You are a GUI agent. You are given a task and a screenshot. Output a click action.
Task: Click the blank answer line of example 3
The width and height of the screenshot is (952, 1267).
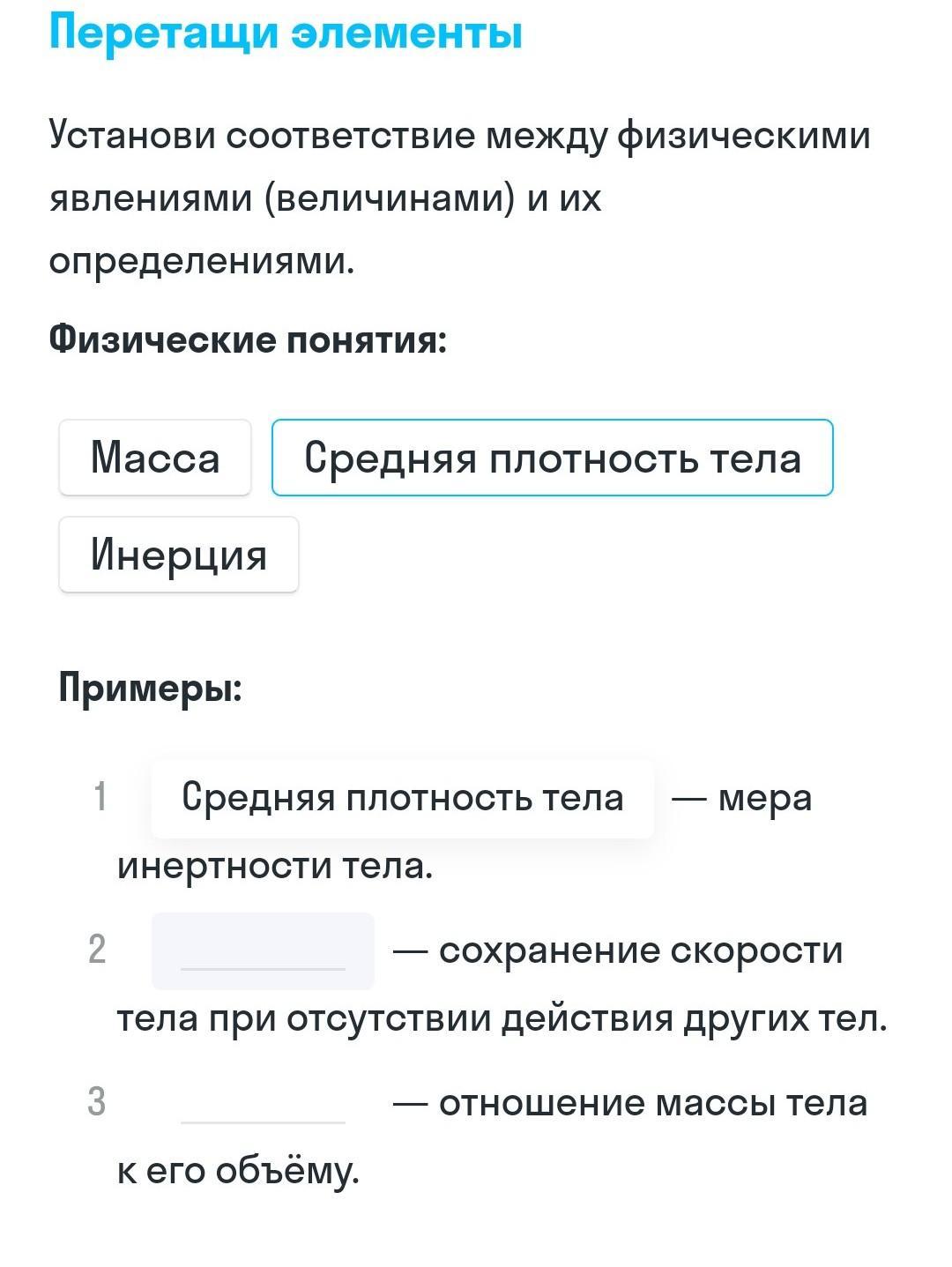(263, 1103)
